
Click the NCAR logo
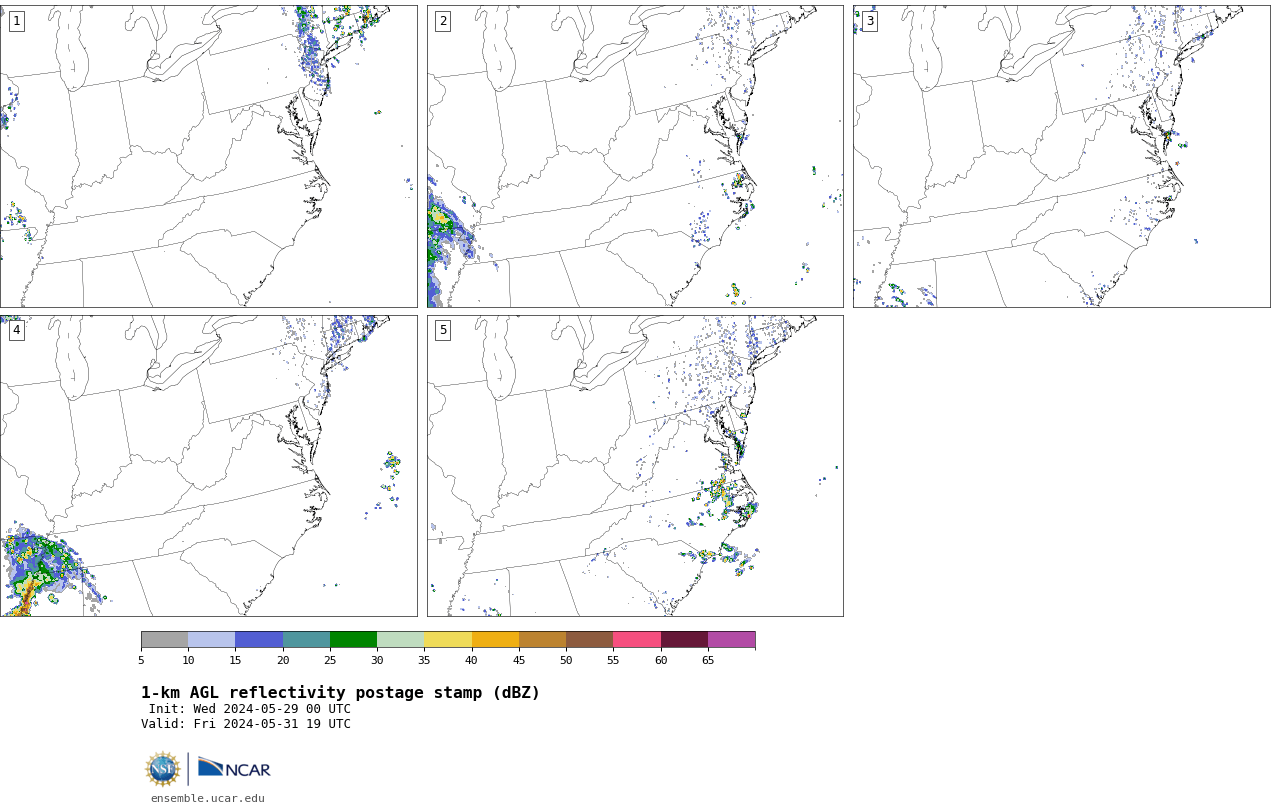click(234, 768)
